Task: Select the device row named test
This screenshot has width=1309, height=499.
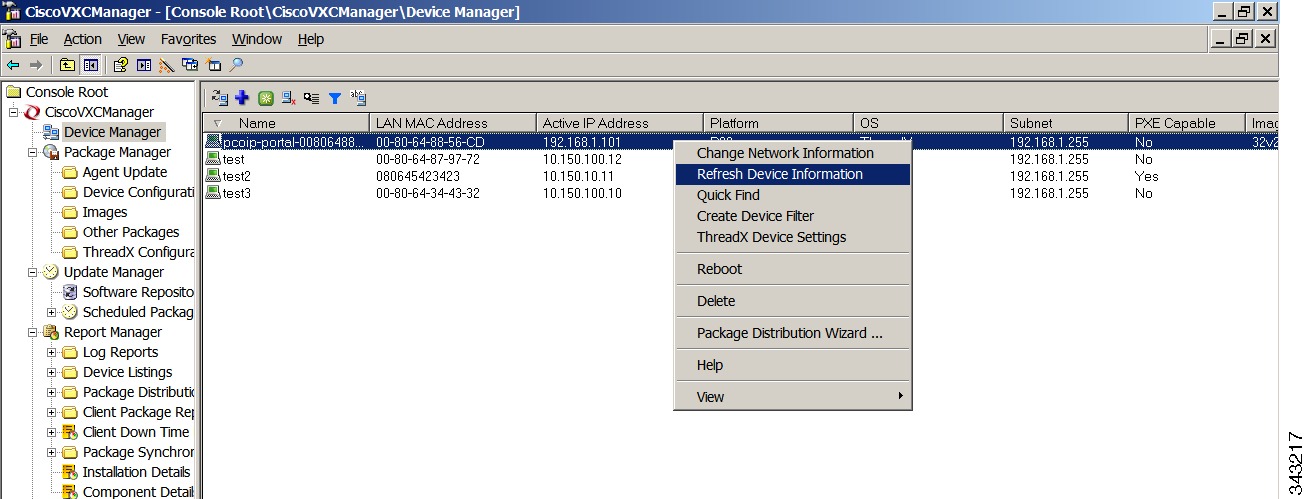Action: (x=740, y=159)
